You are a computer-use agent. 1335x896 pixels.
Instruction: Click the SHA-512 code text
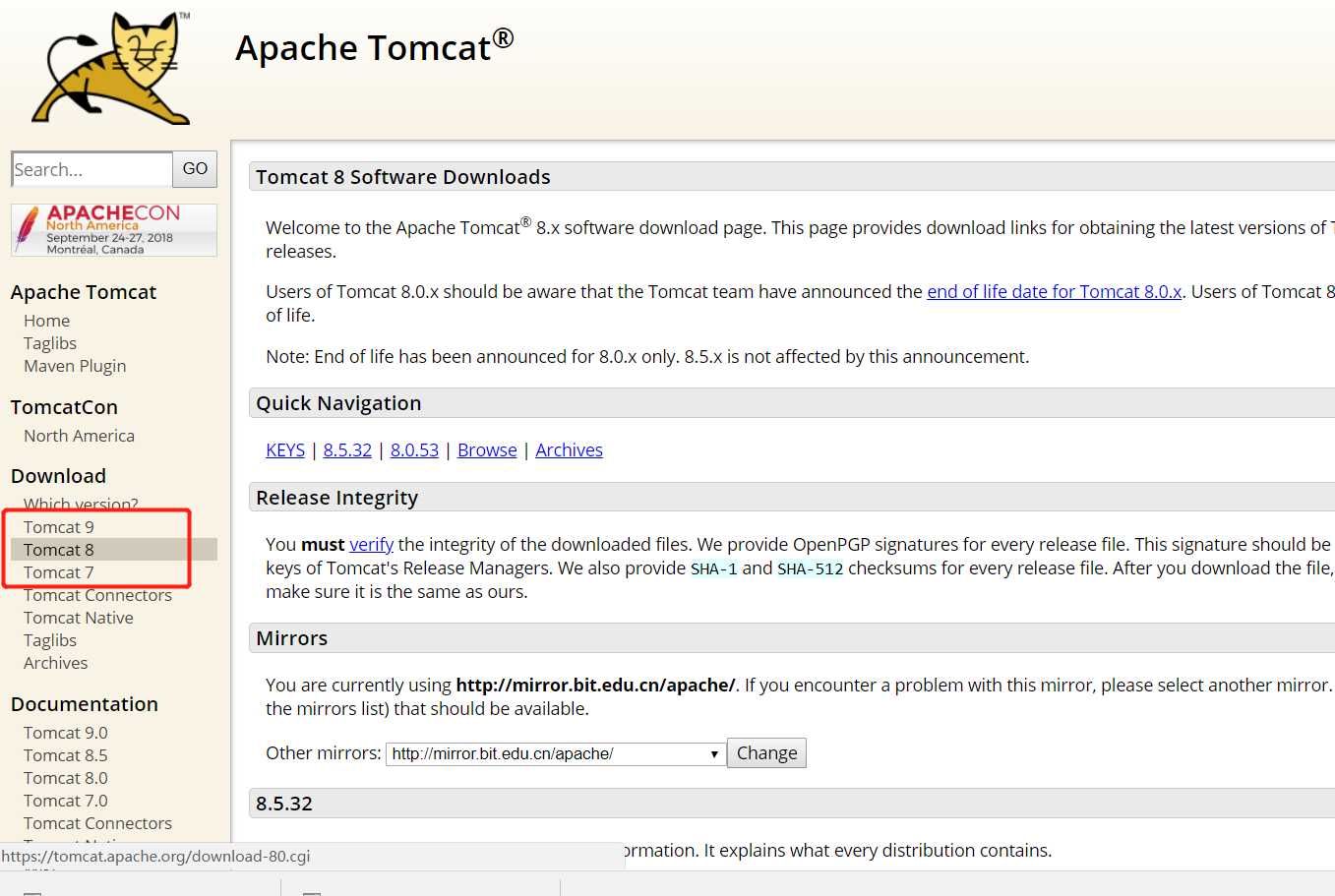[810, 568]
